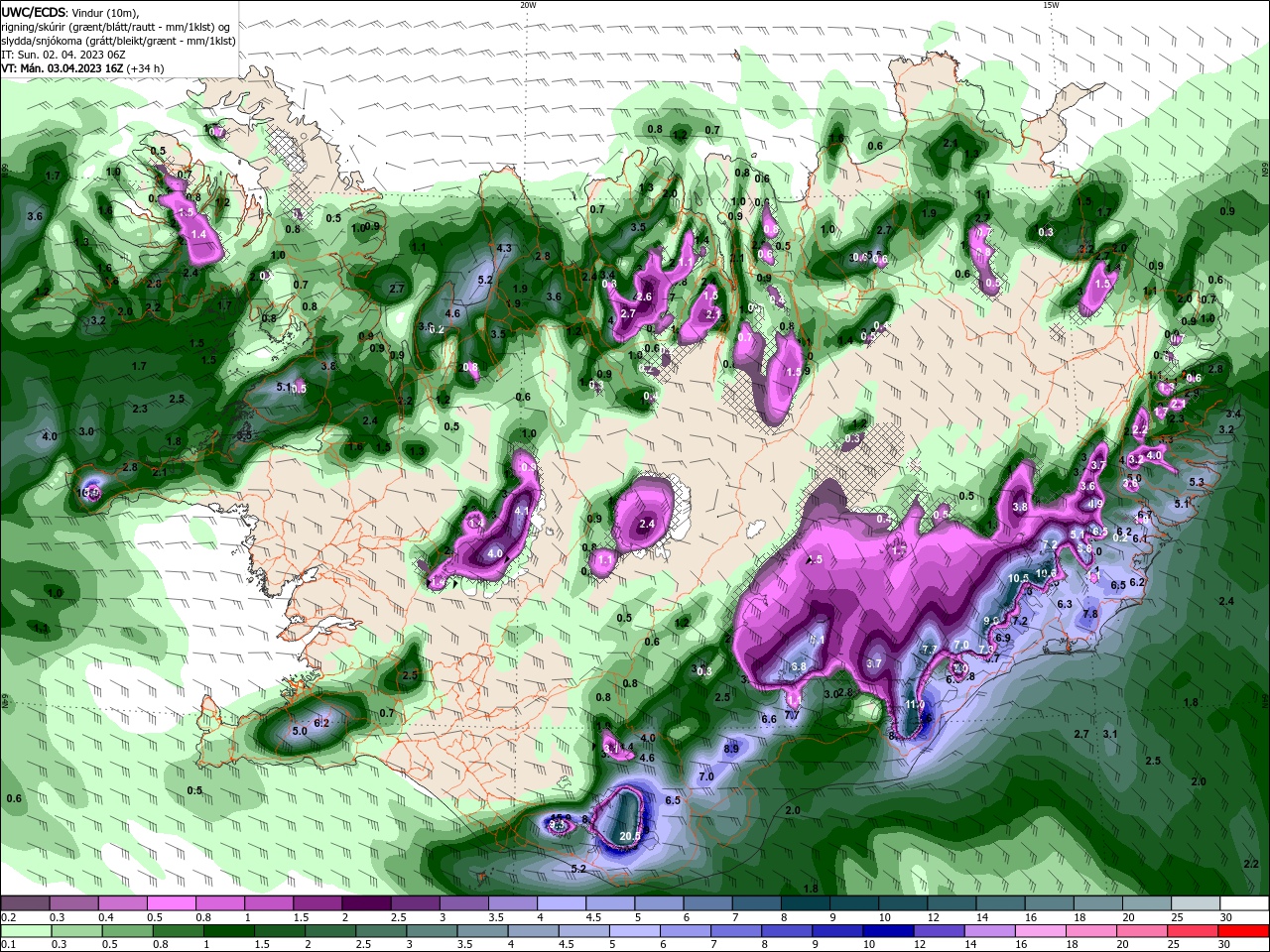Click the deep blue 10 rain legend swatch

pyautogui.click(x=887, y=931)
